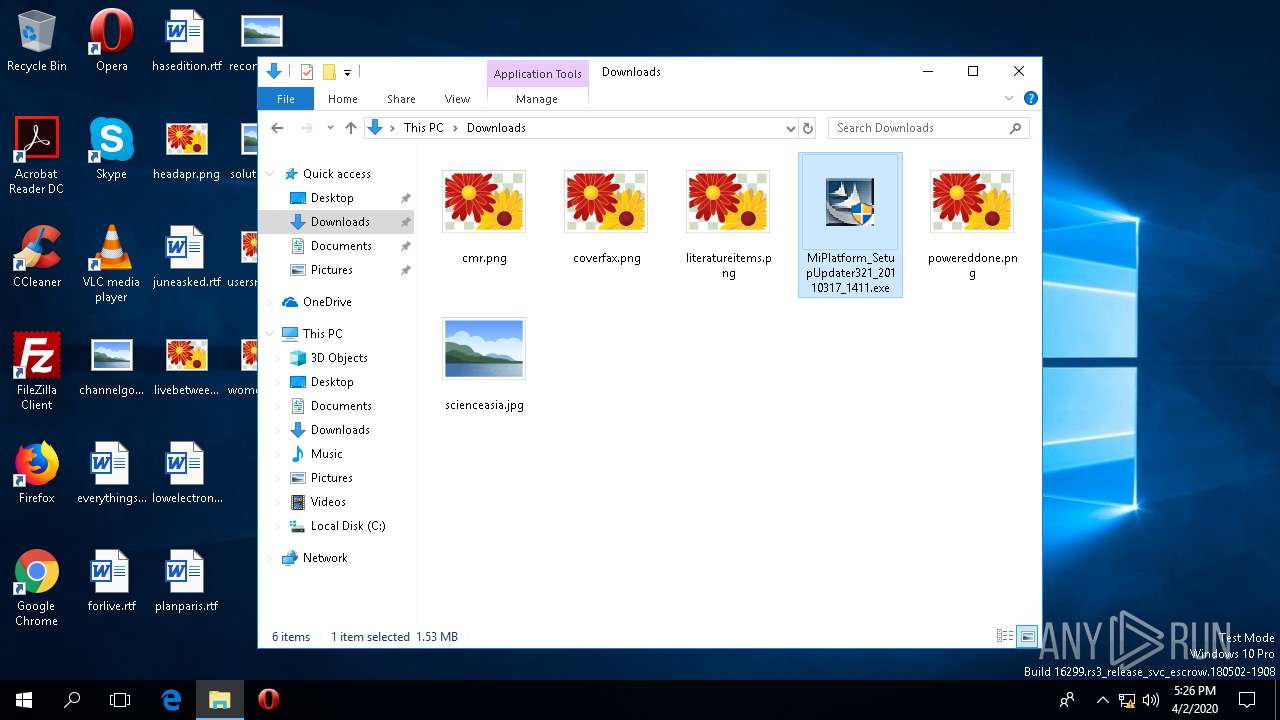Select MiPlatform_SetupUpdater exe file
The image size is (1280, 720).
pyautogui.click(x=850, y=225)
